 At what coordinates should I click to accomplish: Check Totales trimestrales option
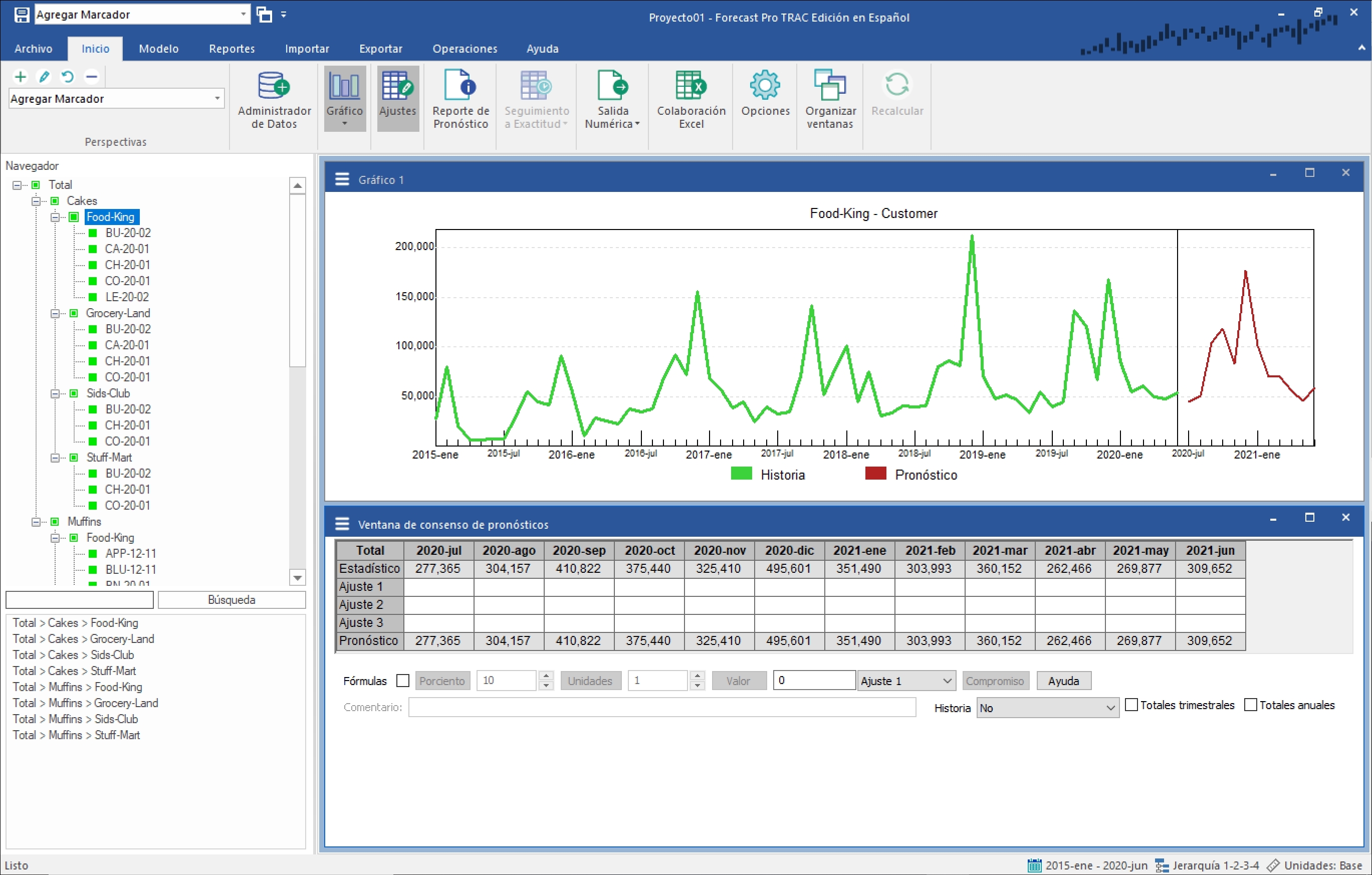click(x=1131, y=705)
